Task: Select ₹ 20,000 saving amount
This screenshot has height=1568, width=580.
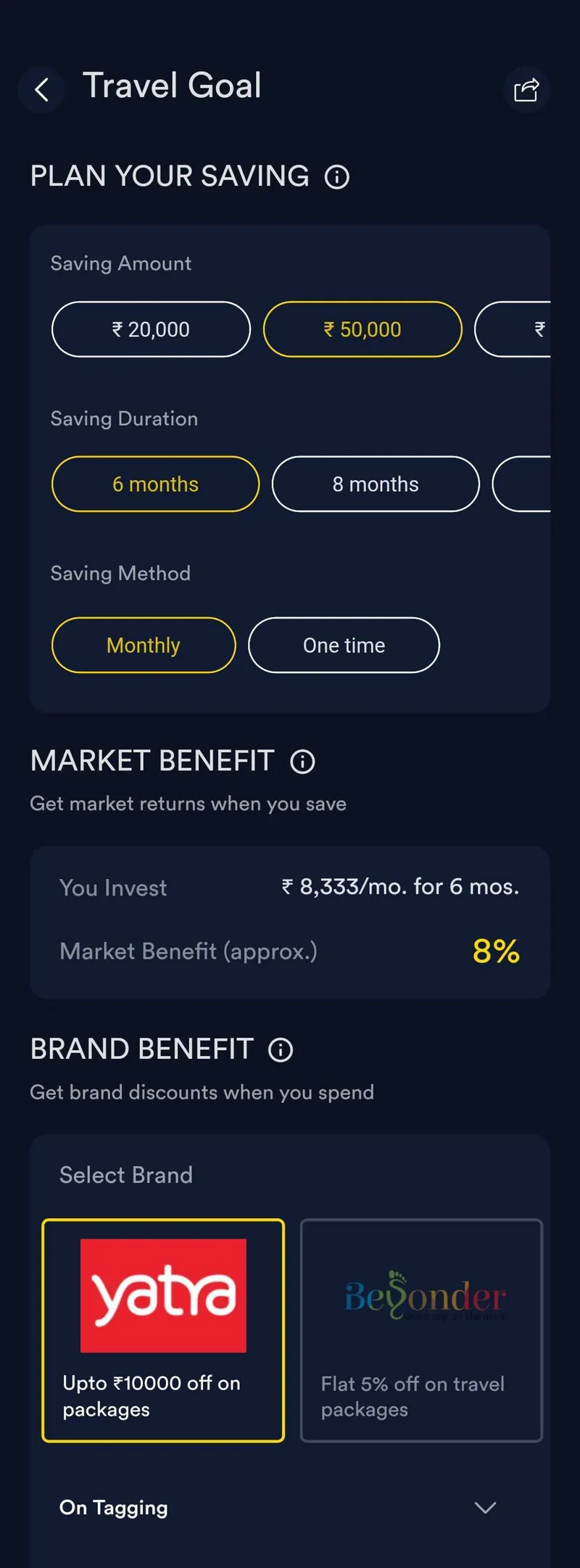Action: pyautogui.click(x=151, y=329)
